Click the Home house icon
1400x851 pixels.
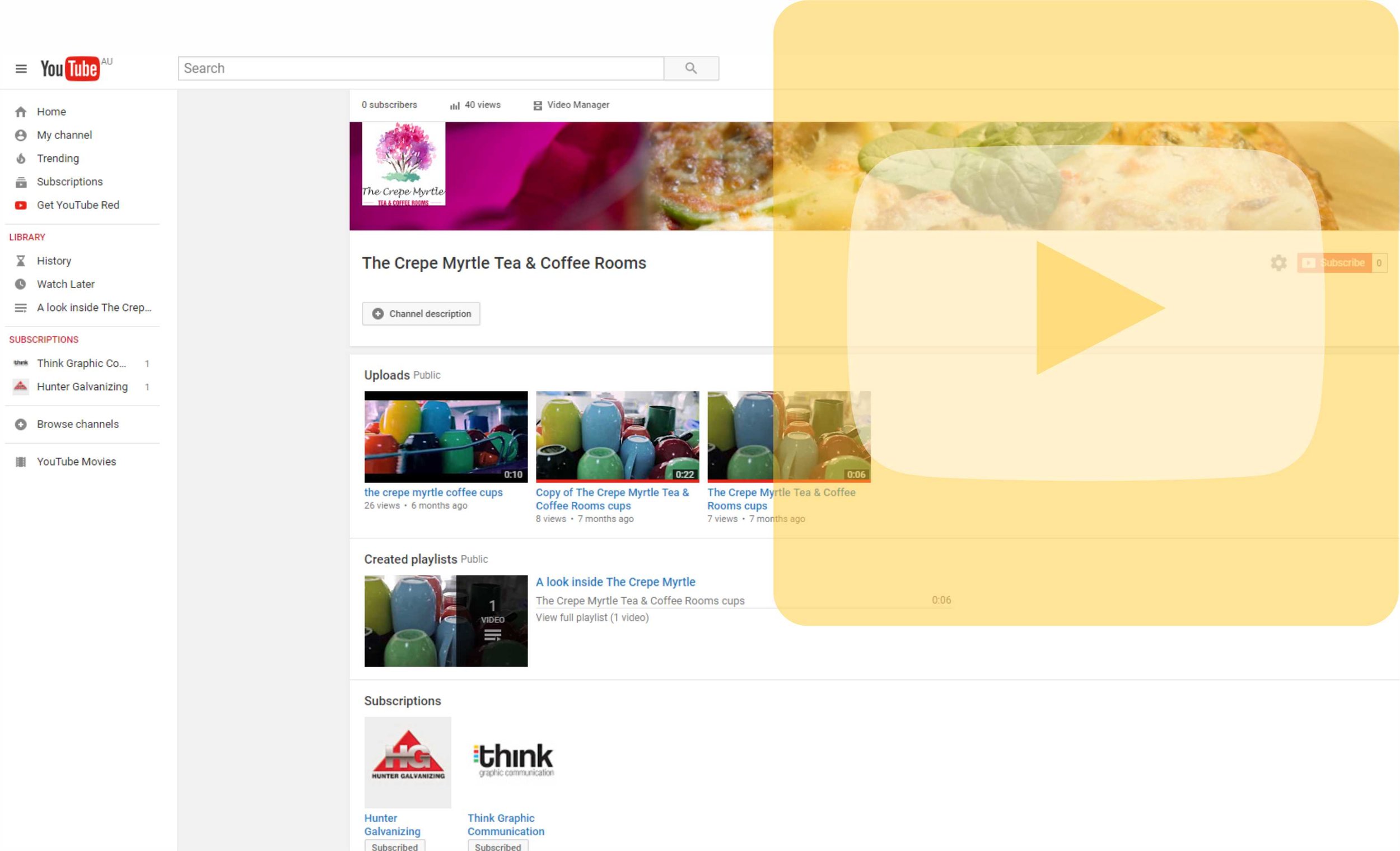pos(21,112)
